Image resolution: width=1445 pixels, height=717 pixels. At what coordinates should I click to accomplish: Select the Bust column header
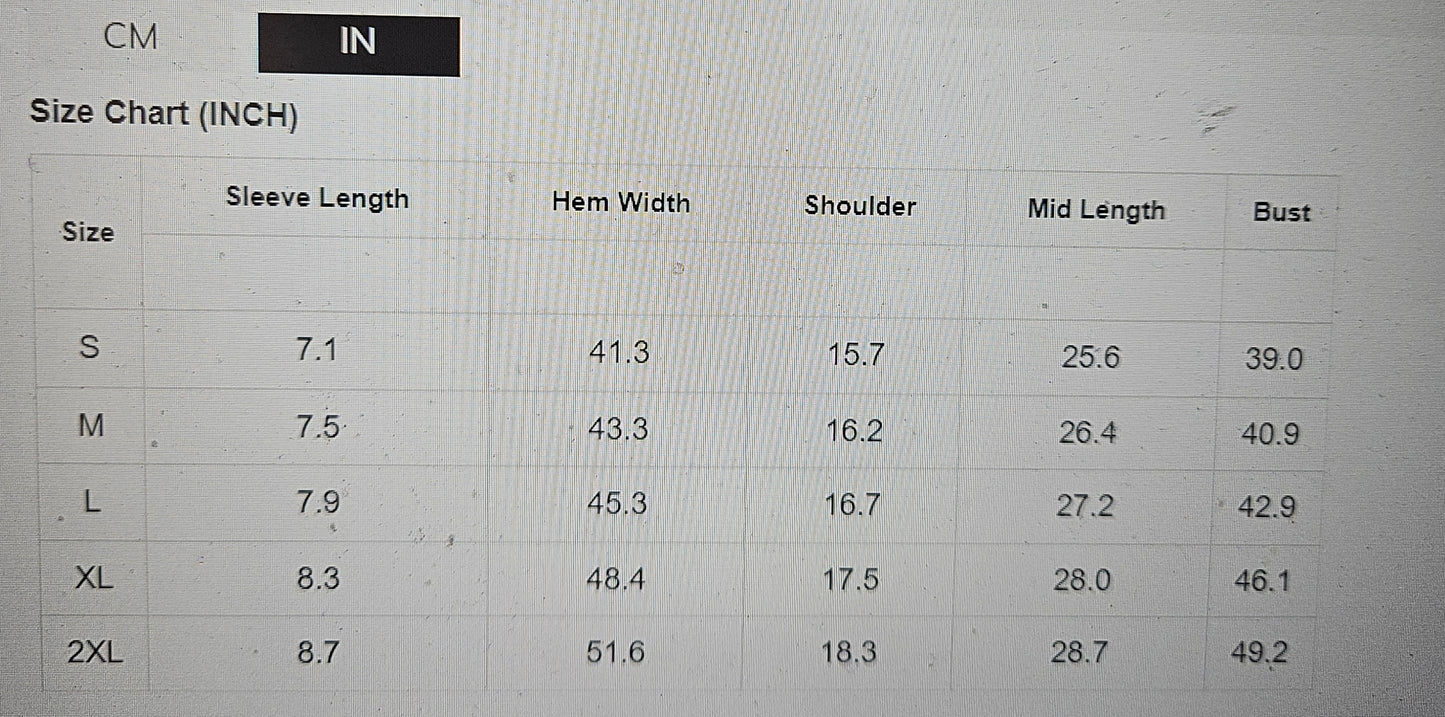(x=1281, y=212)
